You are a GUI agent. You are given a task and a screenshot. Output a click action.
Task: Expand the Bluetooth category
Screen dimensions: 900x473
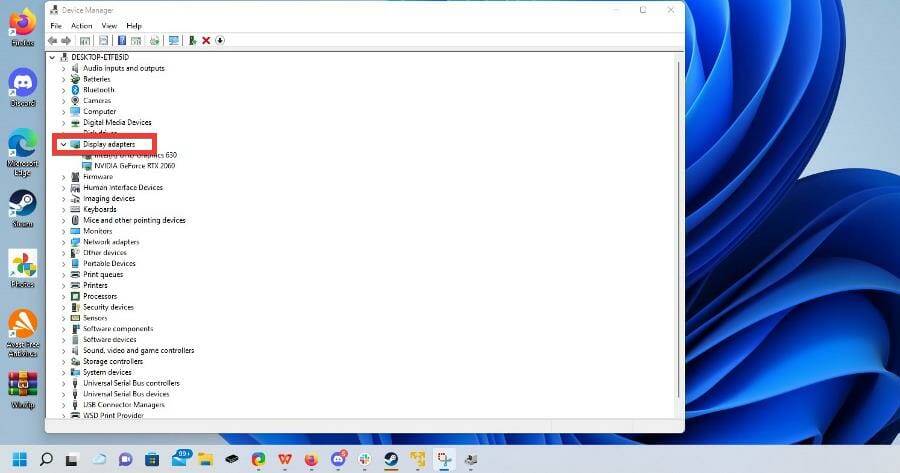[x=64, y=90]
